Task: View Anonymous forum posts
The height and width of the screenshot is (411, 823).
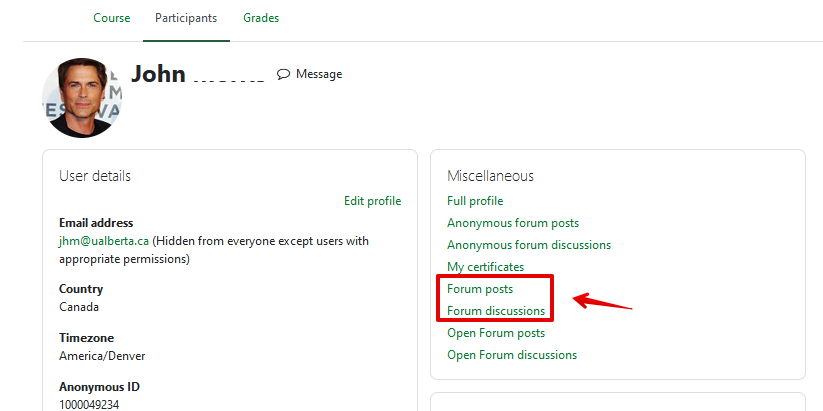Action: pyautogui.click(x=513, y=223)
